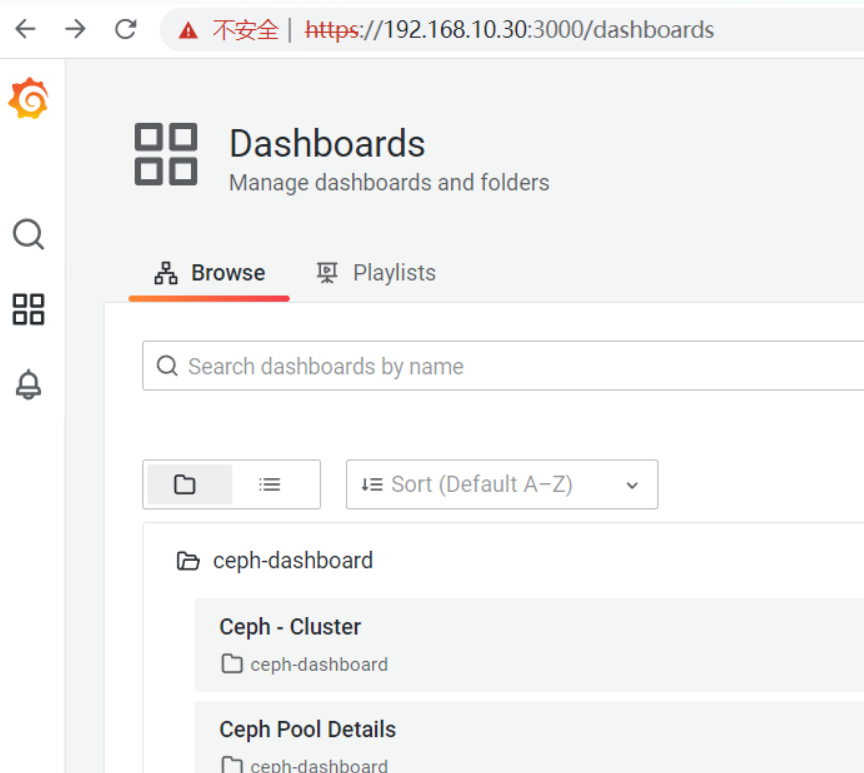Click the Playlists tab presentation icon
Screen dimensions: 864x773
click(327, 273)
